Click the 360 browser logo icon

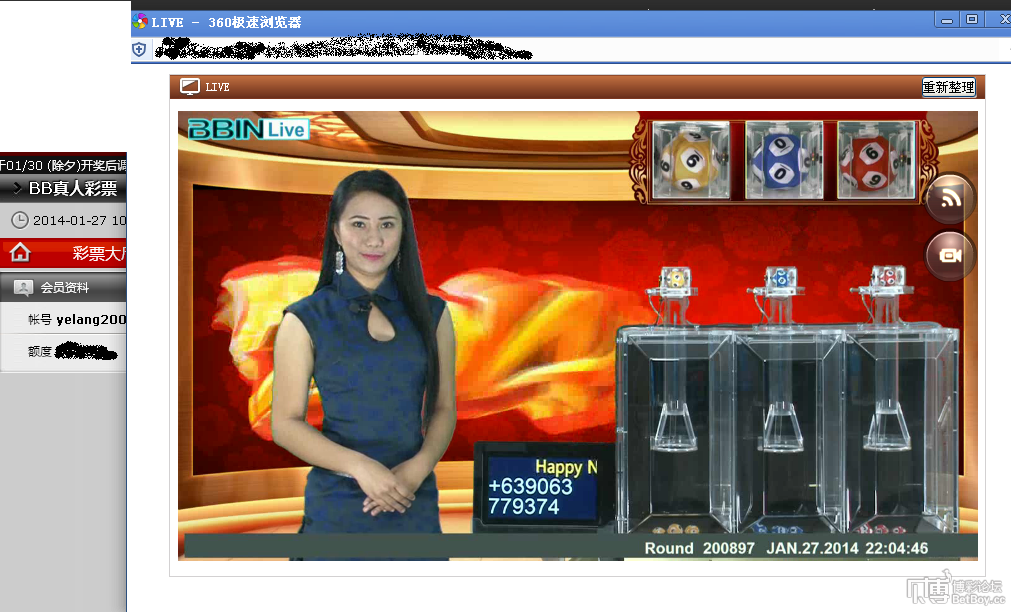(140, 22)
